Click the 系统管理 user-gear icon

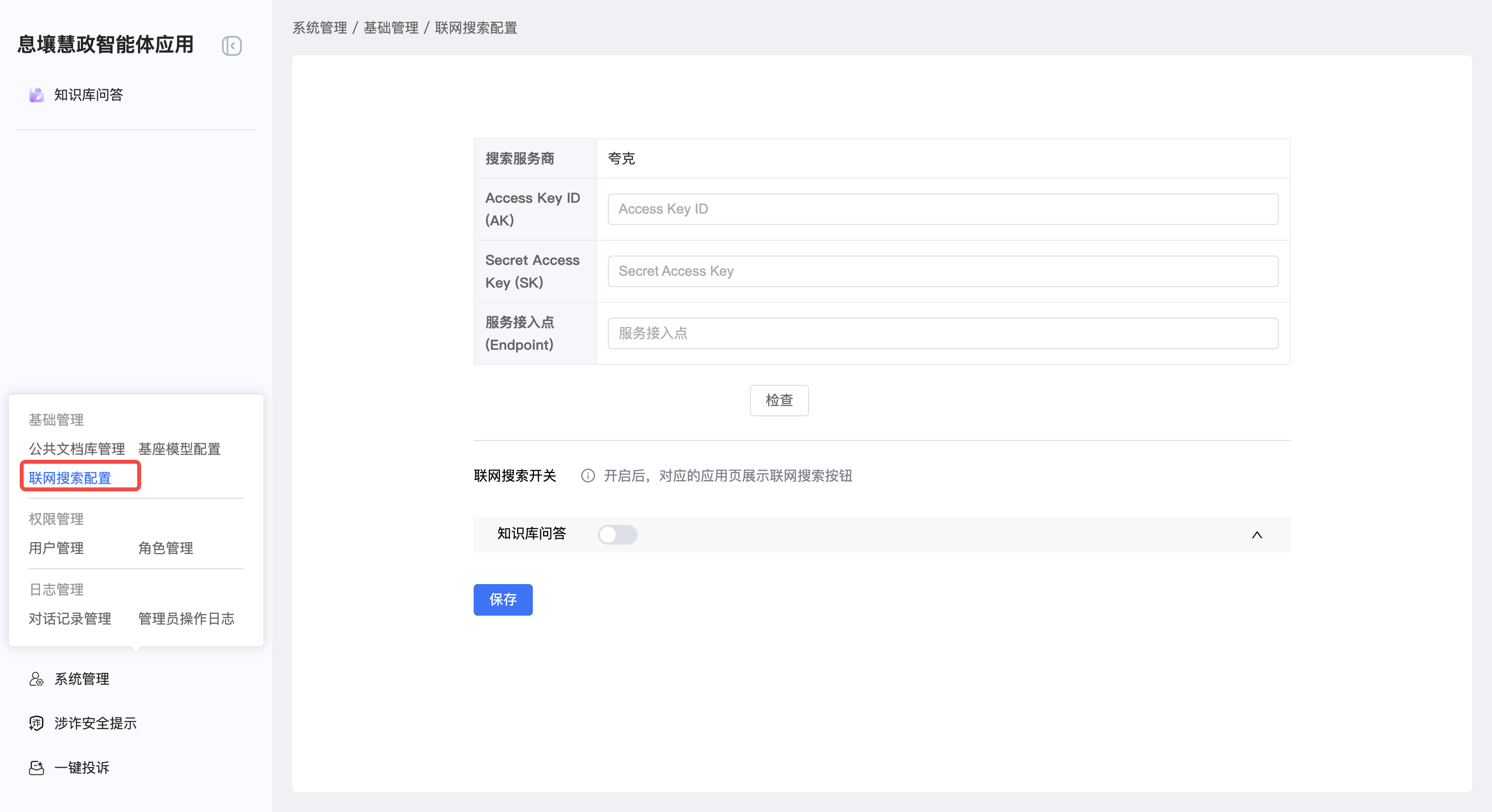tap(37, 679)
